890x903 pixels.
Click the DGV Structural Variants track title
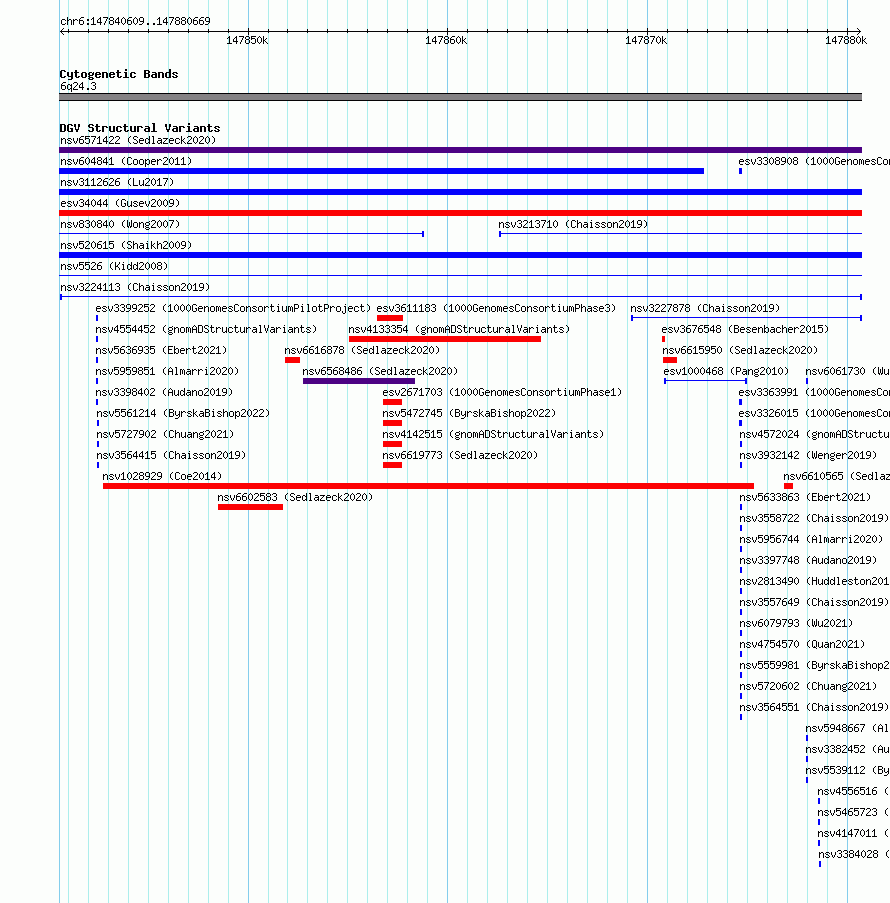point(140,128)
